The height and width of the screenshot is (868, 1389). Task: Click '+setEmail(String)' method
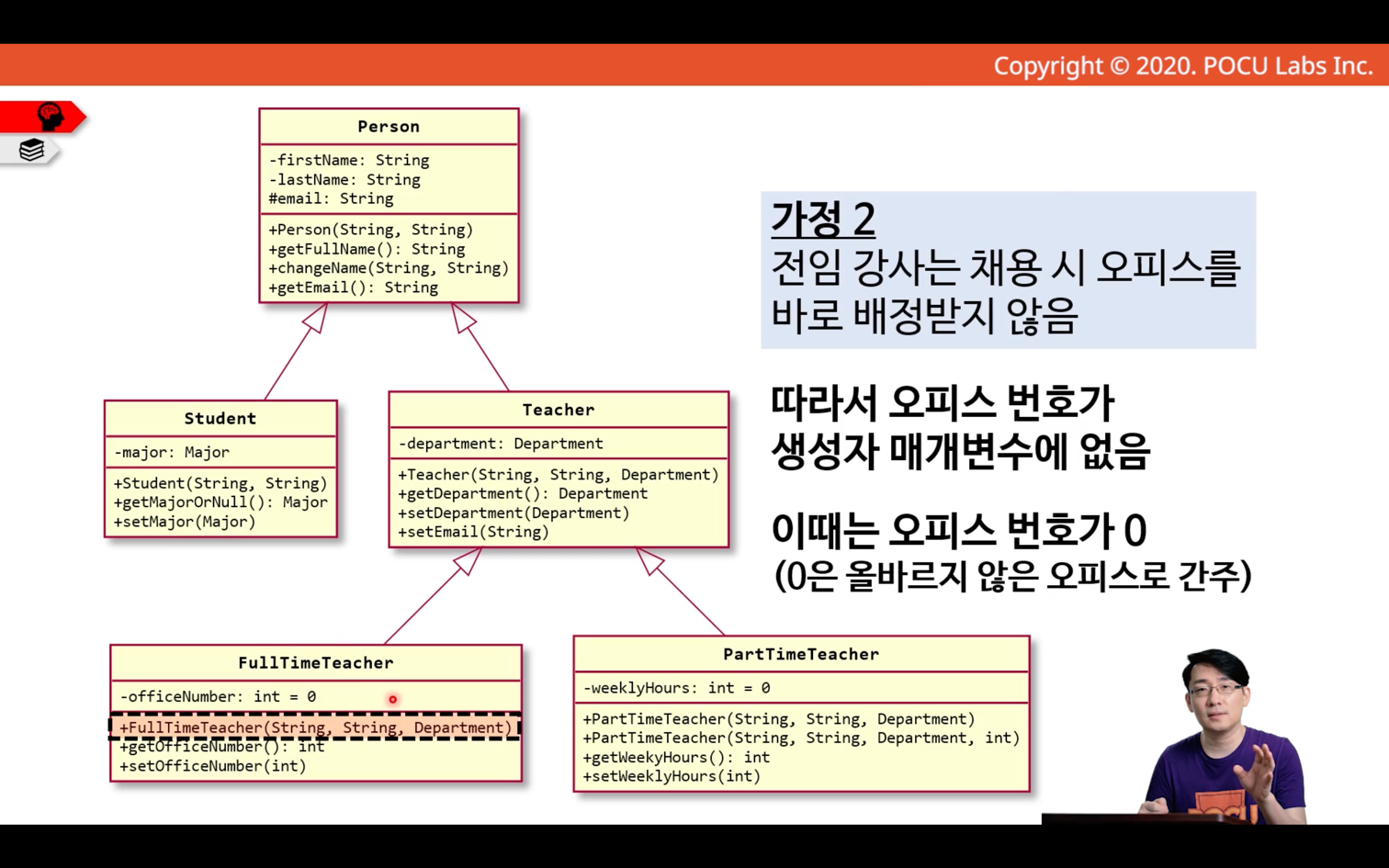pyautogui.click(x=473, y=532)
